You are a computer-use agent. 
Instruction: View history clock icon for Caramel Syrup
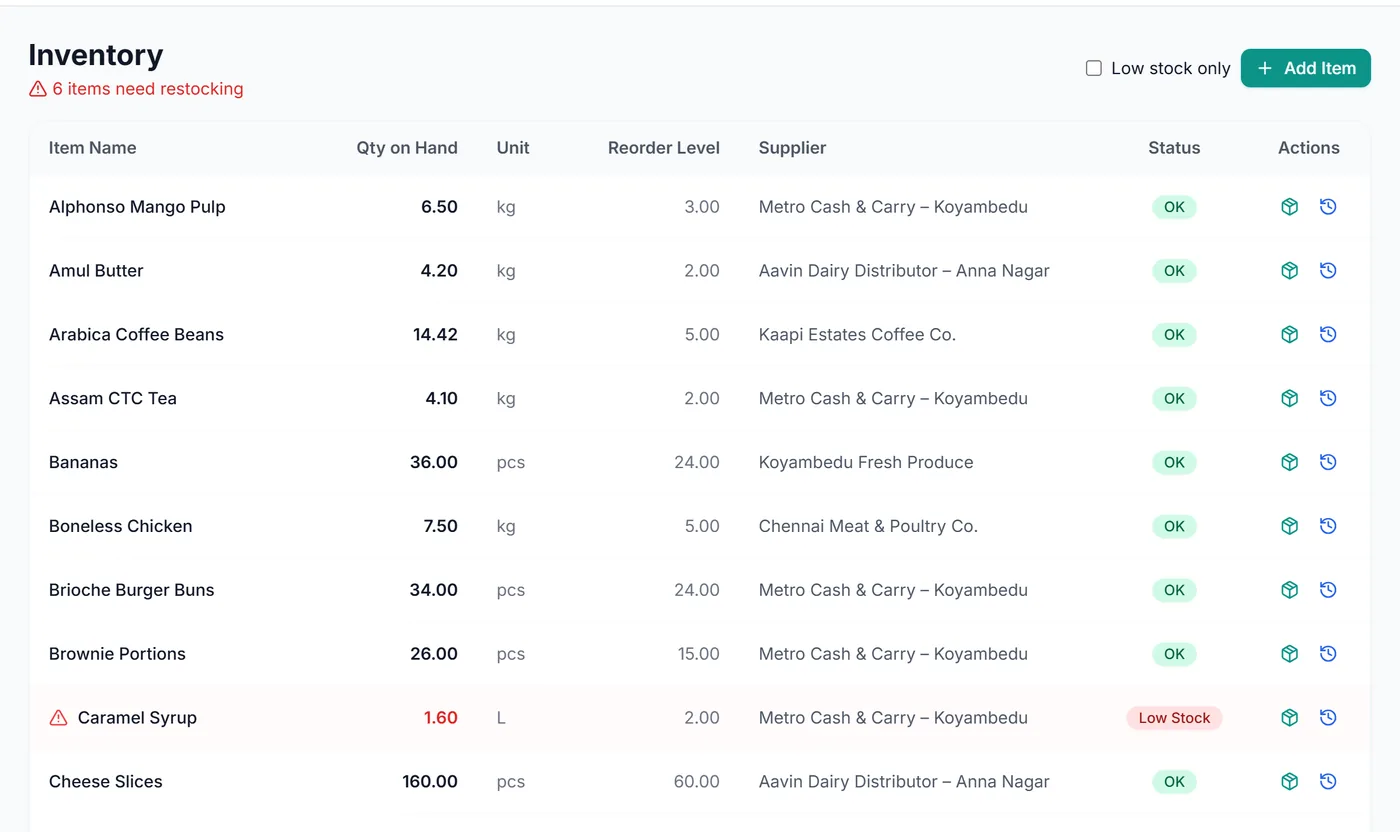[x=1328, y=718]
